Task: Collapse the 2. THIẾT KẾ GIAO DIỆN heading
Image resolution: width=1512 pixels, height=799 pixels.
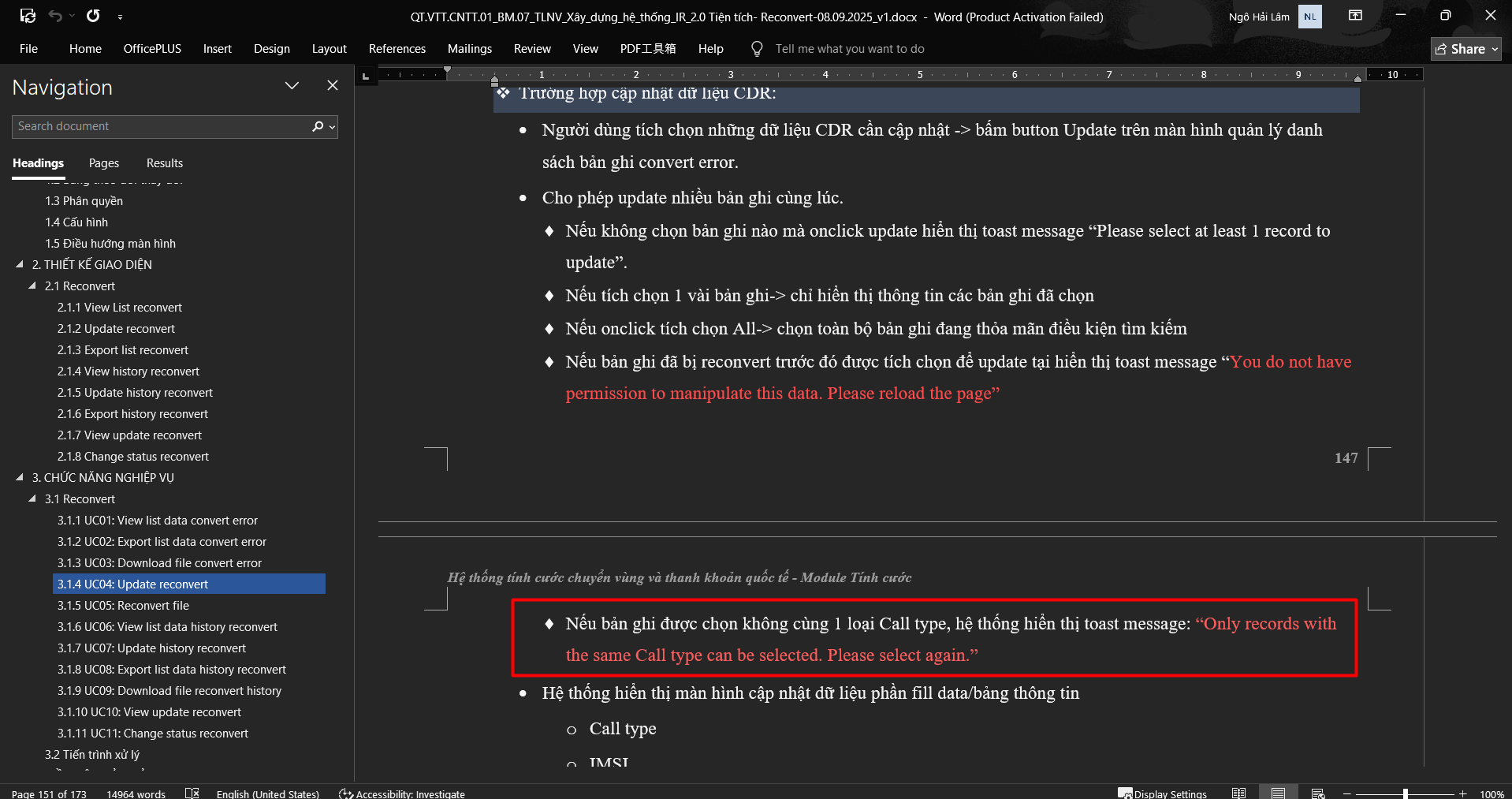Action: coord(20,265)
